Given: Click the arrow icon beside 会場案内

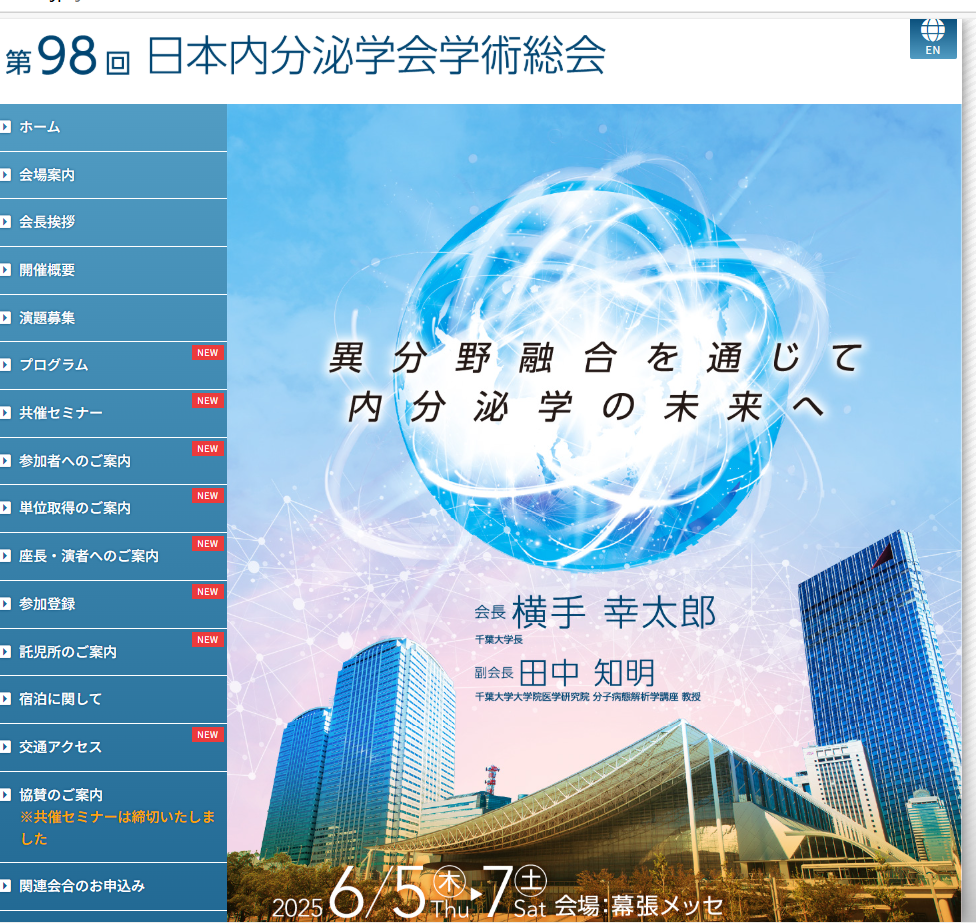Looking at the screenshot, I should pyautogui.click(x=6, y=175).
